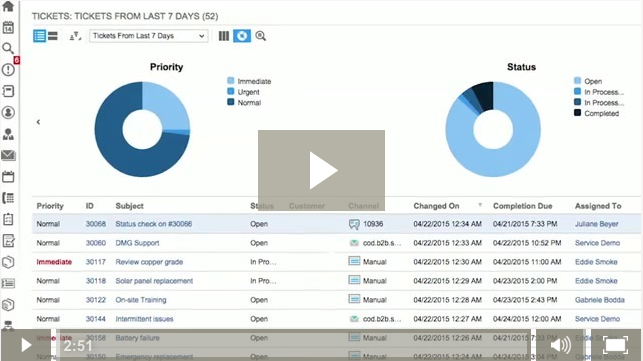Switch to card row view
Screen dimensions: 643x361
tap(53, 36)
